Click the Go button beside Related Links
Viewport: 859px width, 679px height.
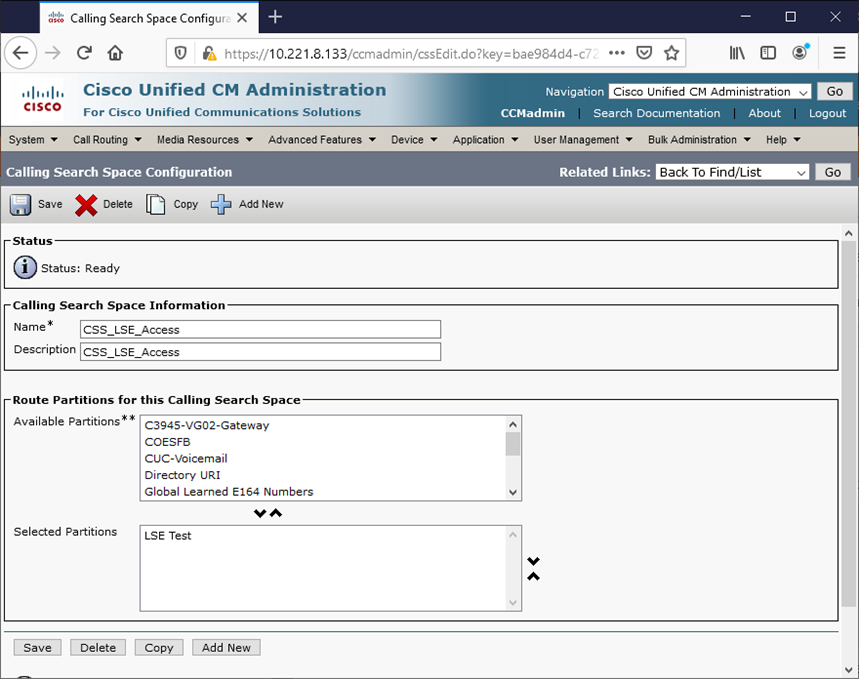tap(833, 172)
